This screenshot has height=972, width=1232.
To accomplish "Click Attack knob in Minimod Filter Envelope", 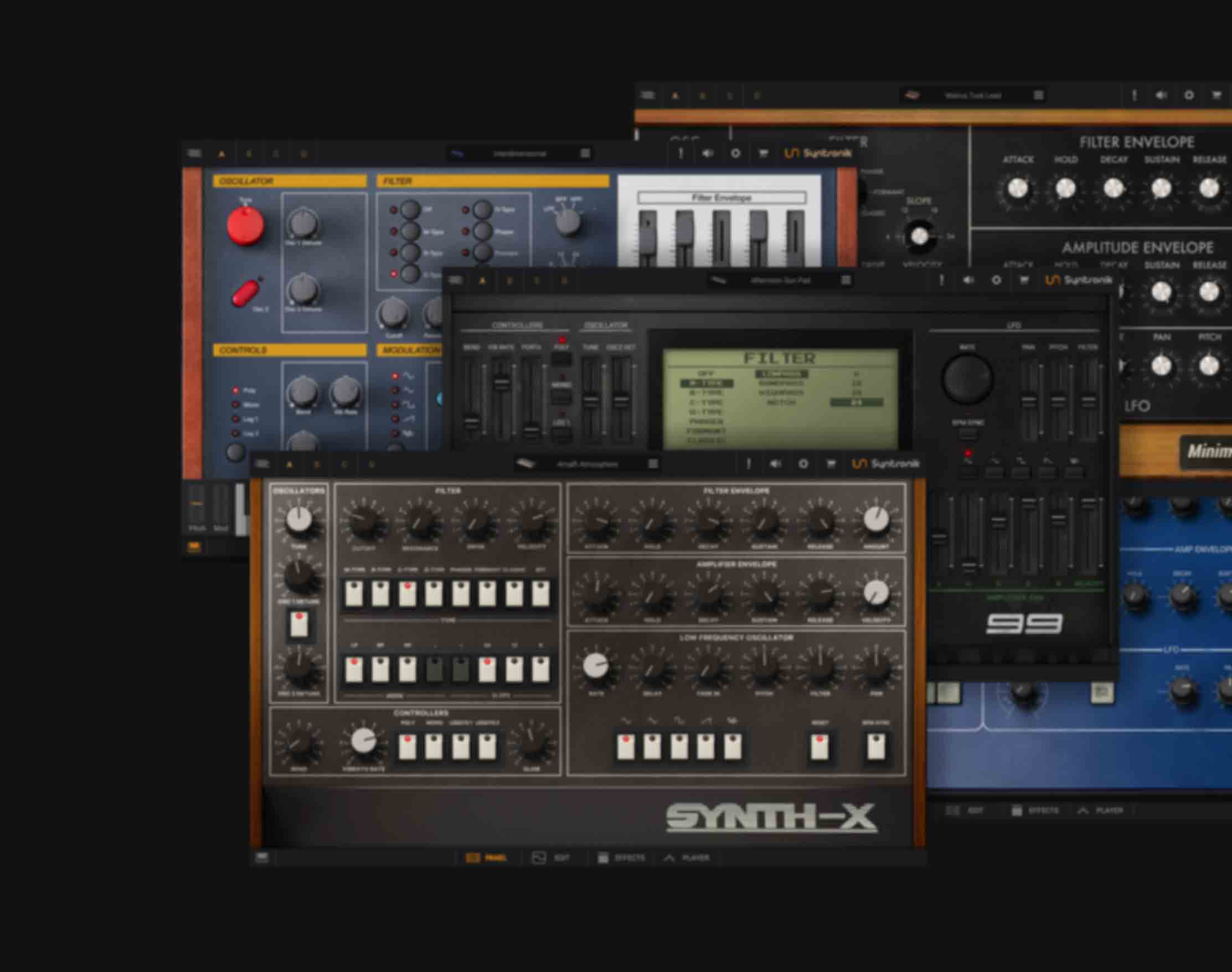I will (x=1017, y=188).
